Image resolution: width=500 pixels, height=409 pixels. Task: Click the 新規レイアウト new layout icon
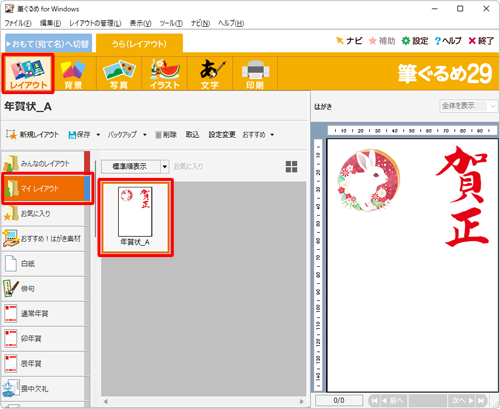coord(11,135)
